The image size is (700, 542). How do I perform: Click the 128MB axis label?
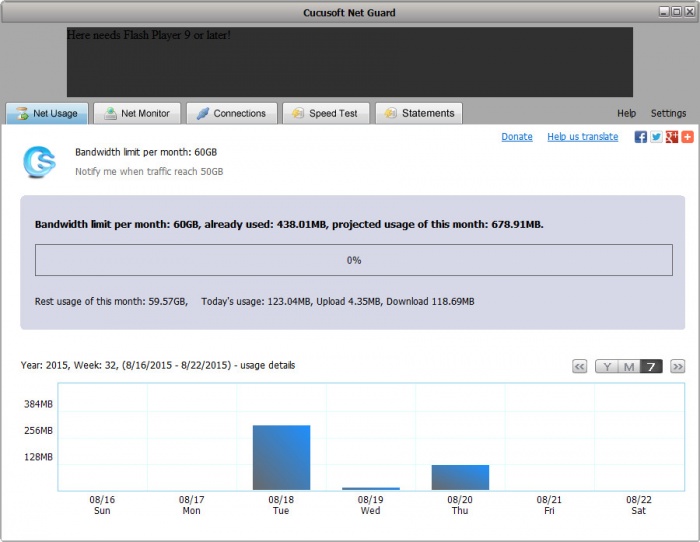click(x=38, y=457)
